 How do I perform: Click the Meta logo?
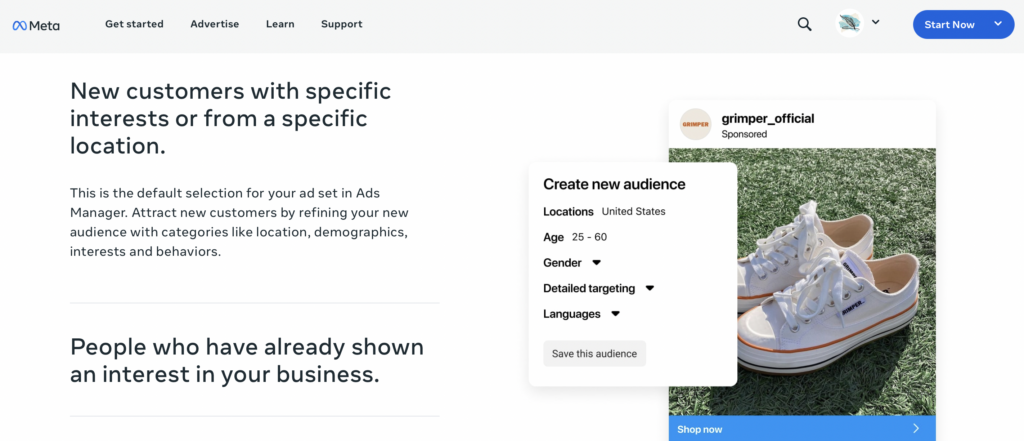(x=36, y=25)
